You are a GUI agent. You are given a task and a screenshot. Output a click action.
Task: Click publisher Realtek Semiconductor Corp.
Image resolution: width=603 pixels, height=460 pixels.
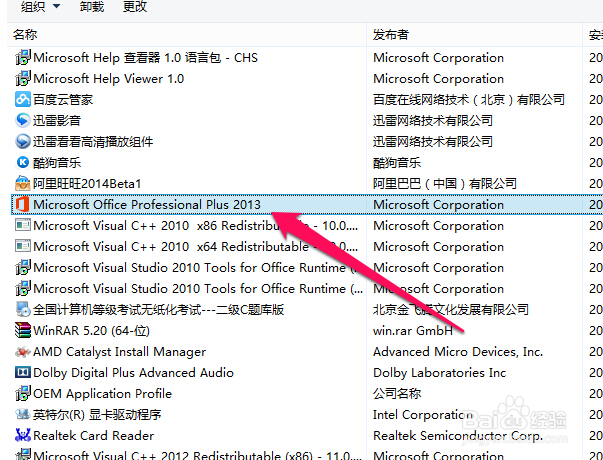tap(458, 435)
